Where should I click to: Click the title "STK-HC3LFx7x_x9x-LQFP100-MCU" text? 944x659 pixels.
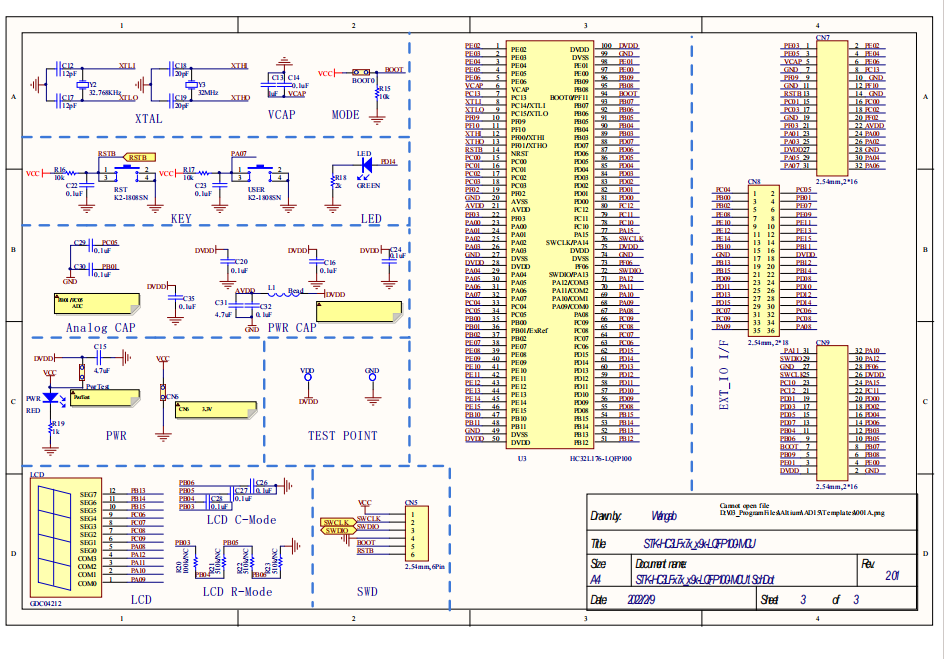click(700, 544)
